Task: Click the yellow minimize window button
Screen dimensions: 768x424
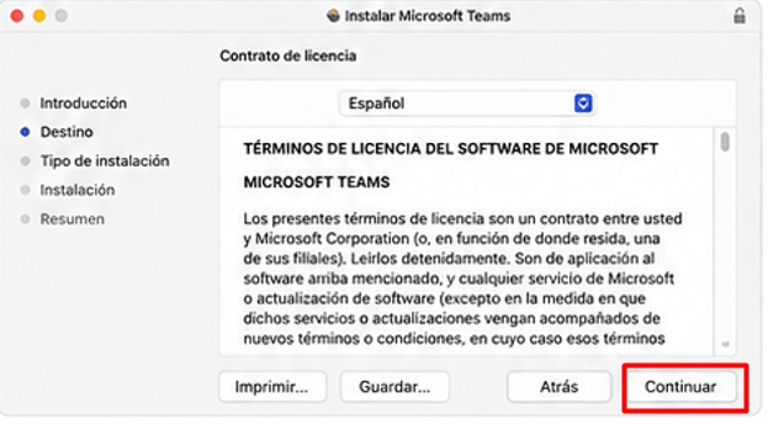Action: pyautogui.click(x=39, y=16)
